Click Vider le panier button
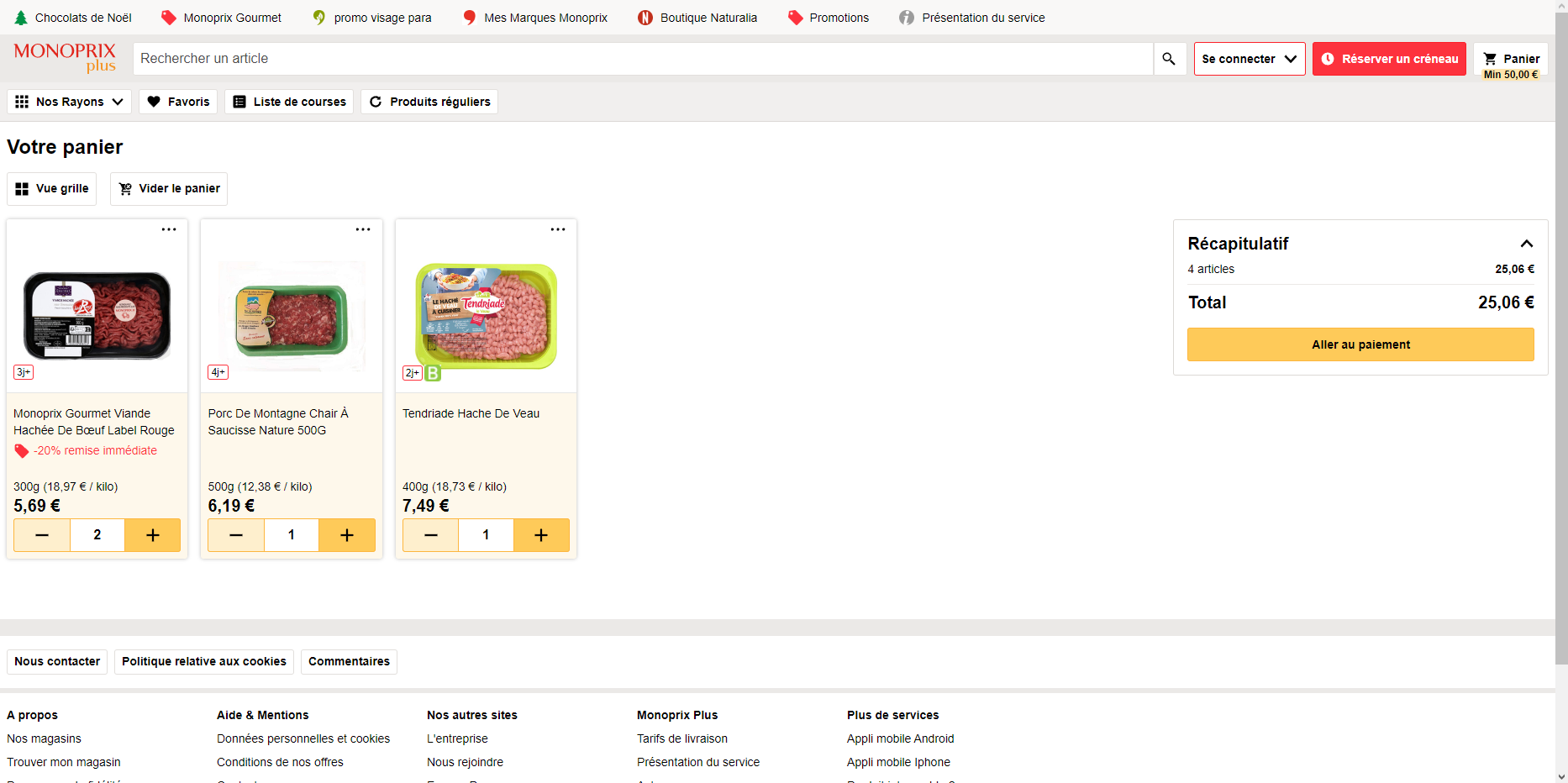 (169, 189)
